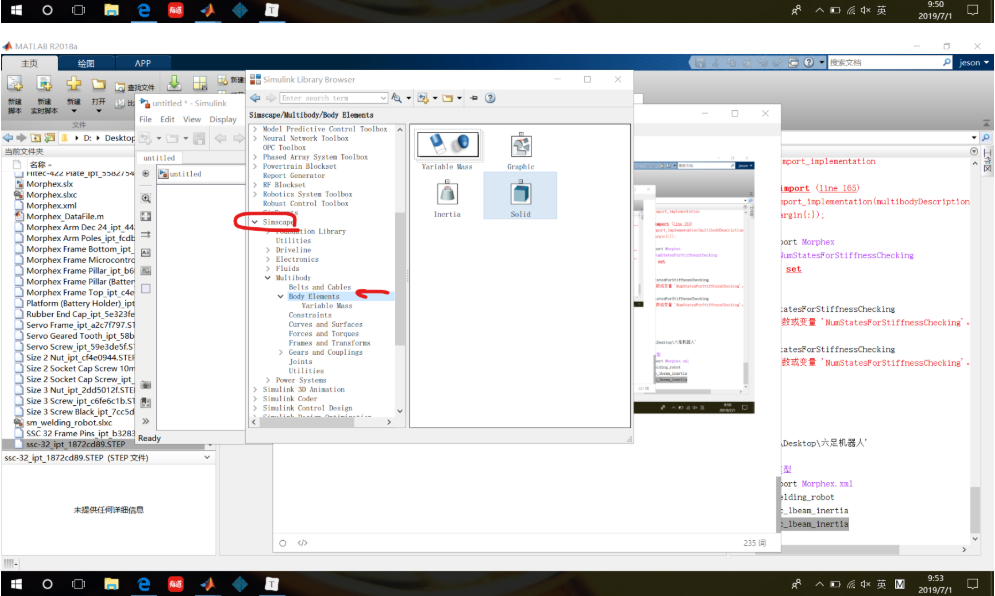
Task: Click Library Browser forward arrow
Action: pos(271,98)
